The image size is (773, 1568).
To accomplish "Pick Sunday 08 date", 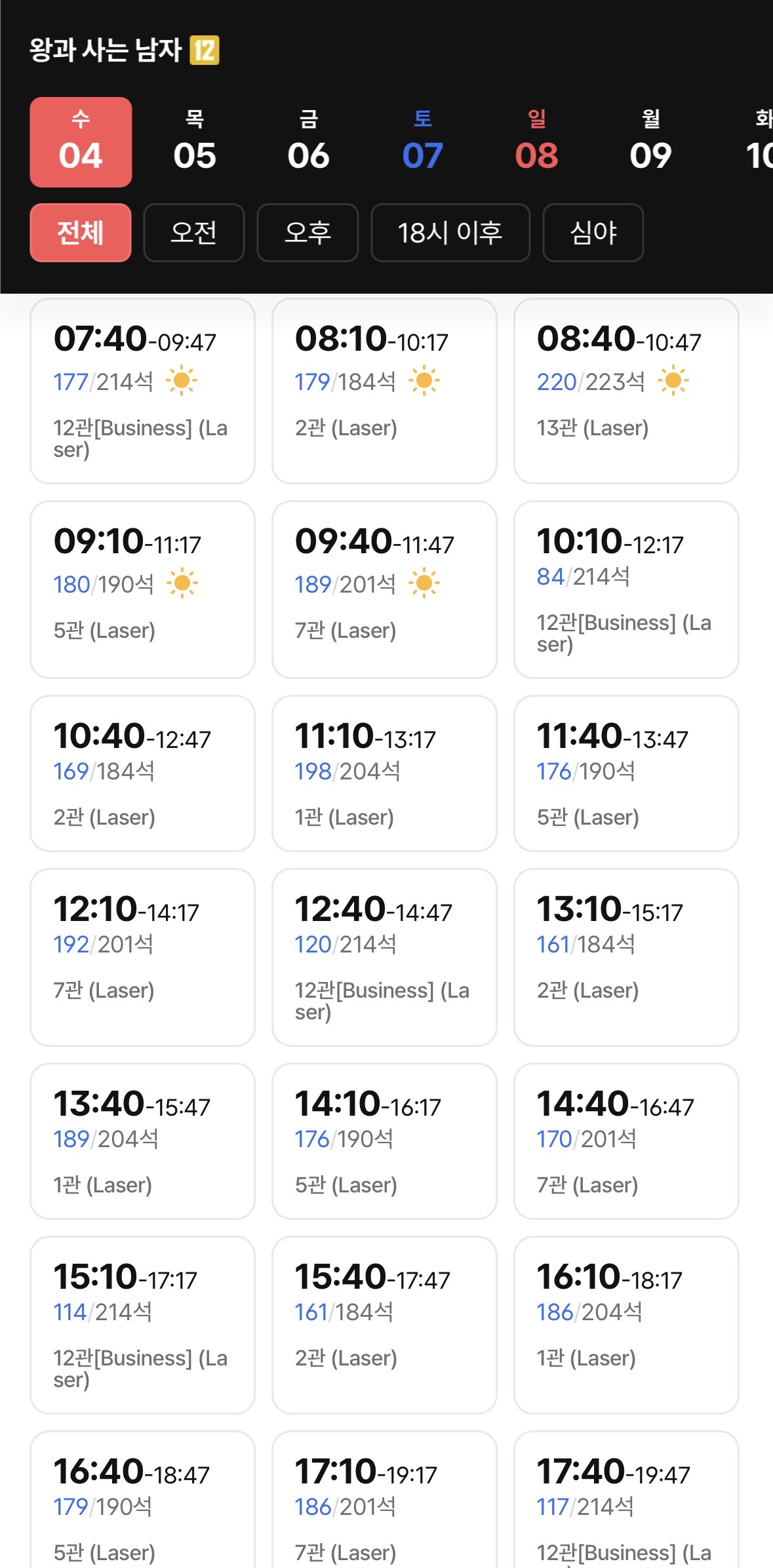I will pos(537,142).
